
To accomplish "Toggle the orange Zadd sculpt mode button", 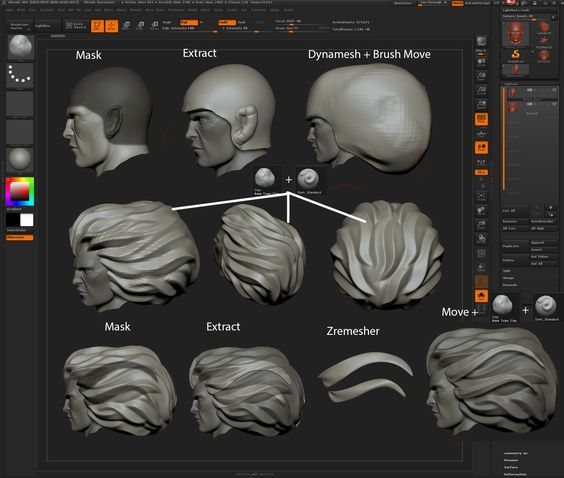I will [x=227, y=22].
